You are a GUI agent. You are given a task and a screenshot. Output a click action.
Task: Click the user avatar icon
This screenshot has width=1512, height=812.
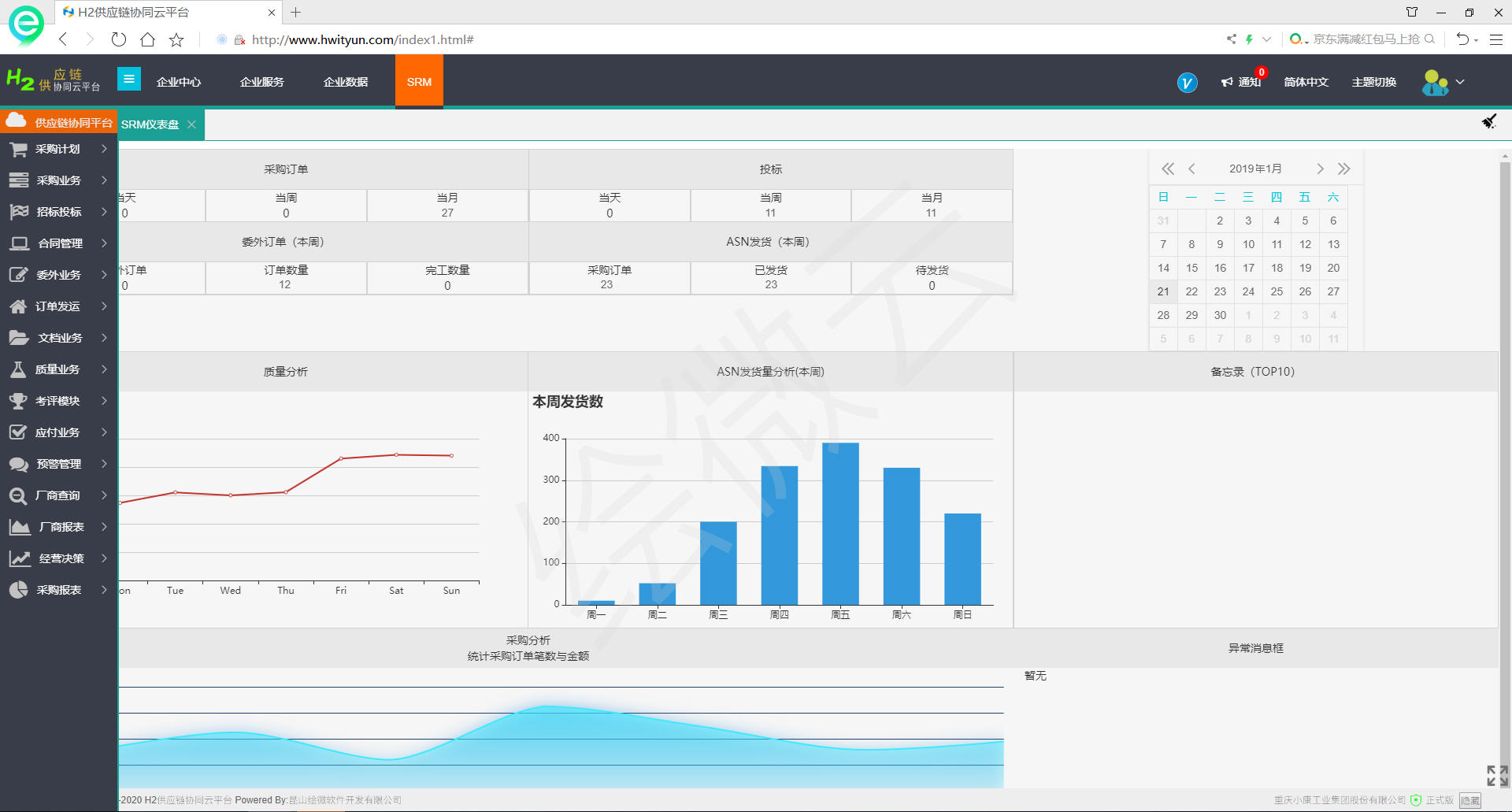pos(1435,82)
